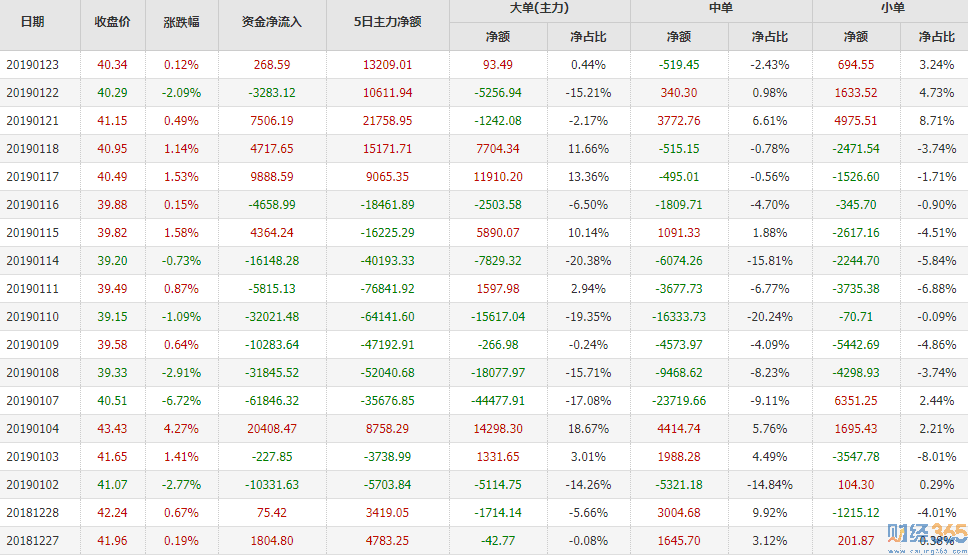Click net inflow value 9888.59
The width and height of the screenshot is (968, 555).
pyautogui.click(x=272, y=177)
